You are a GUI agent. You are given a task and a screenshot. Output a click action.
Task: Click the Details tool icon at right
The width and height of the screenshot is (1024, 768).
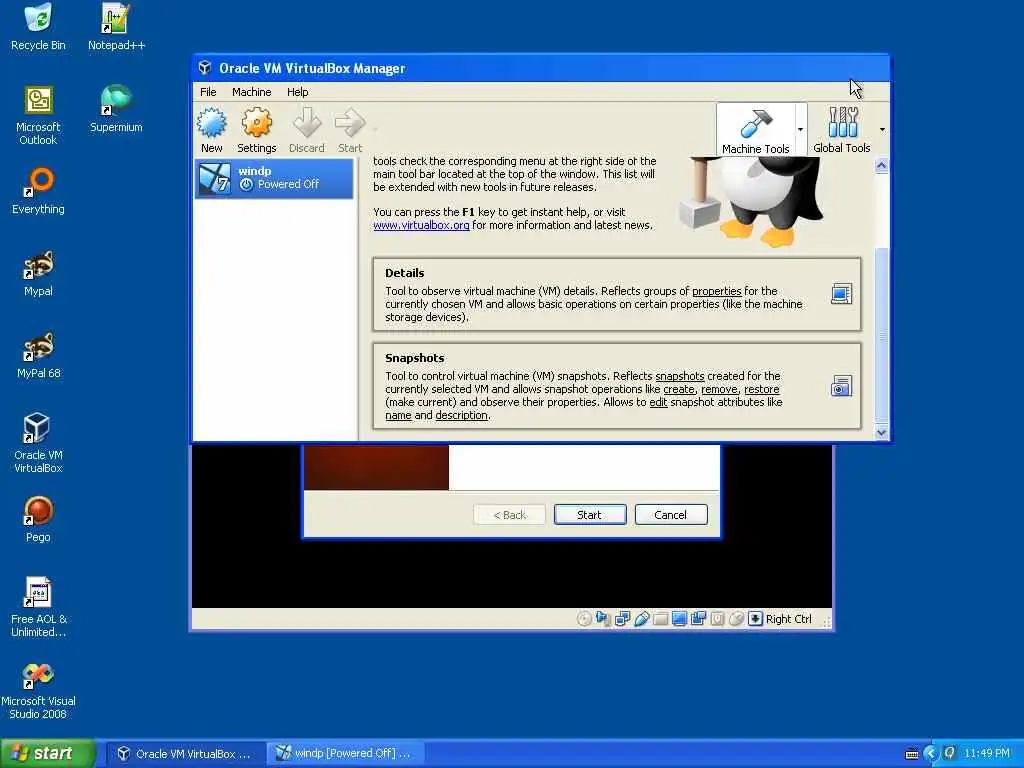pyautogui.click(x=841, y=294)
